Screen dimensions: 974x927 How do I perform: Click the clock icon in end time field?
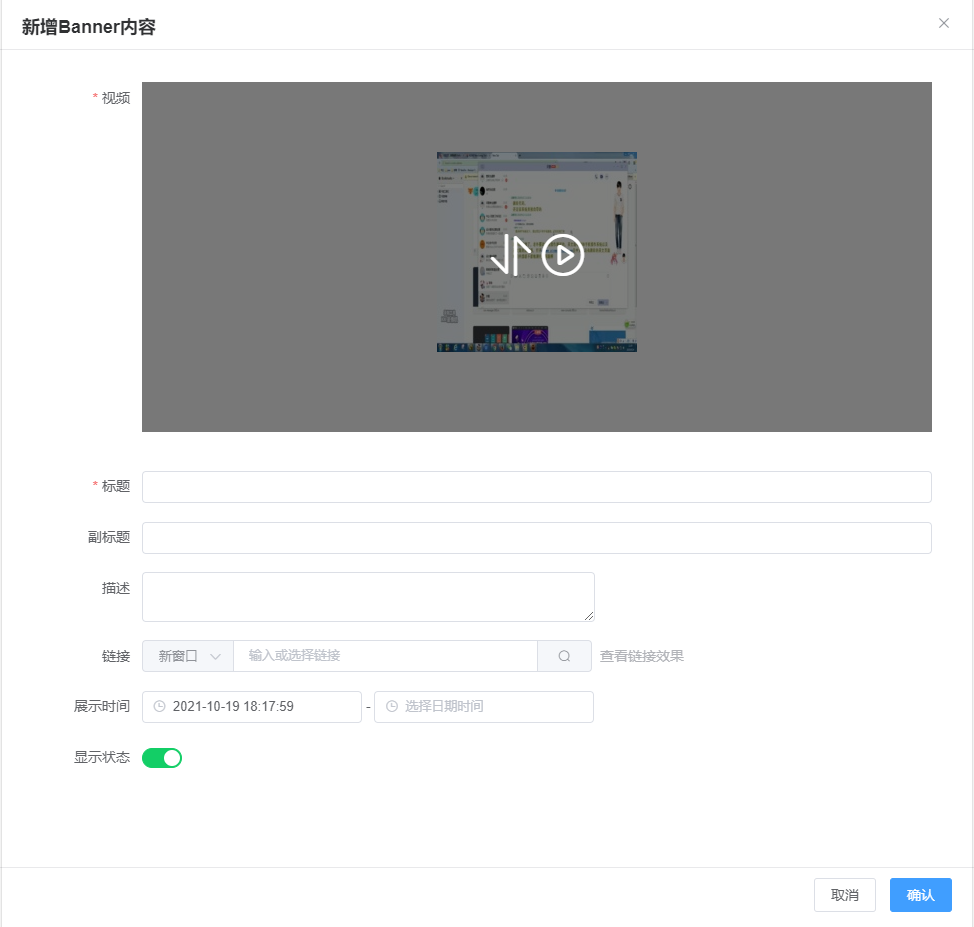pyautogui.click(x=392, y=706)
